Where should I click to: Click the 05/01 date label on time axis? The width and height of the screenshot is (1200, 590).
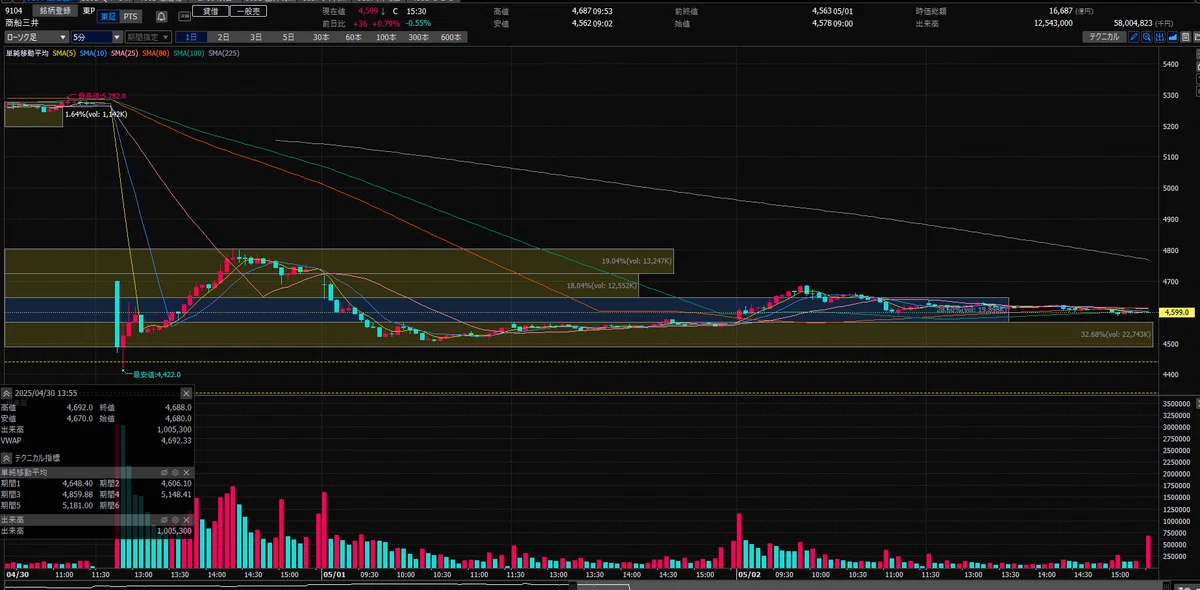click(x=333, y=575)
